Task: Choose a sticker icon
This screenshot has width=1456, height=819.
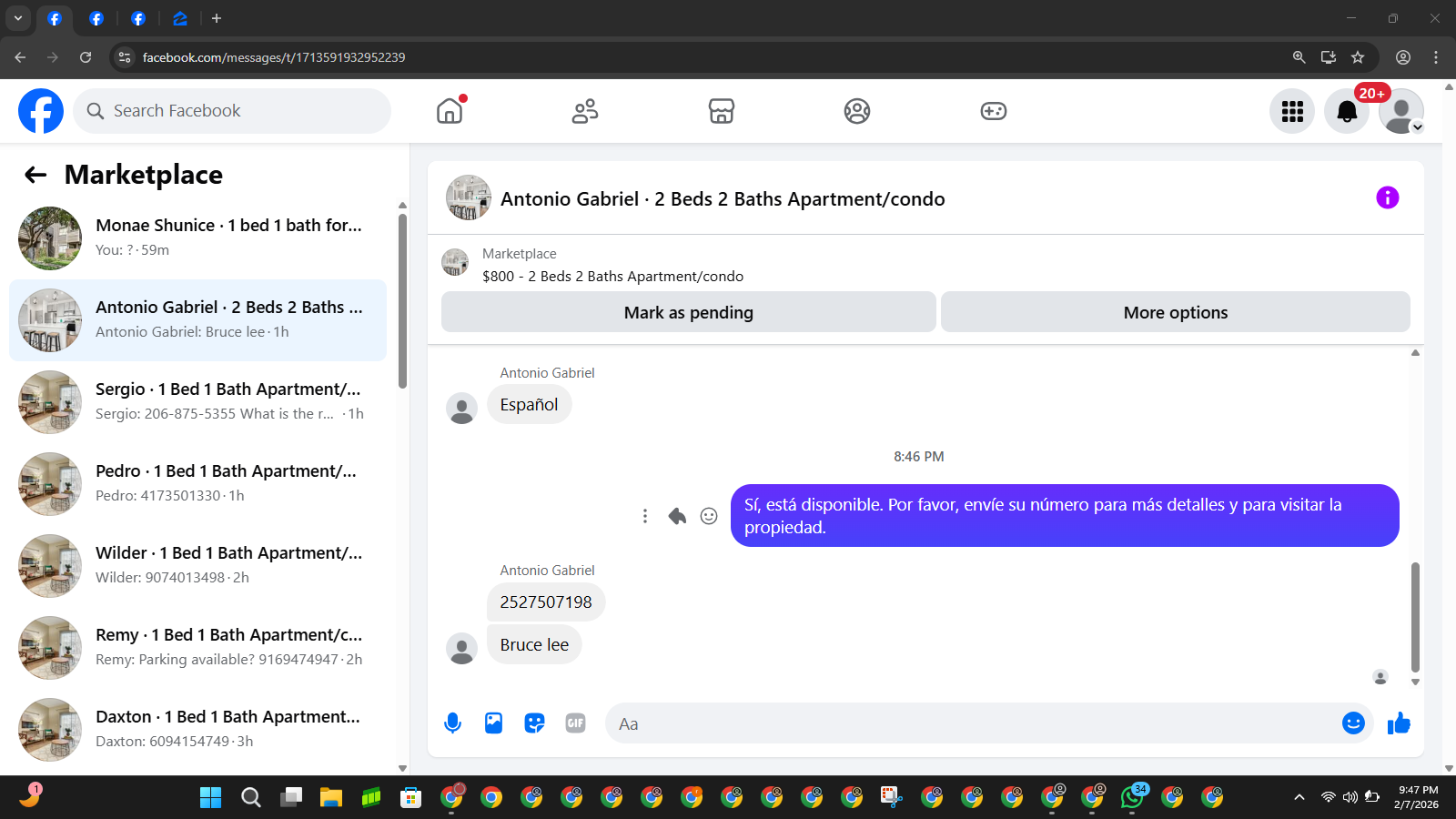Action: [534, 723]
